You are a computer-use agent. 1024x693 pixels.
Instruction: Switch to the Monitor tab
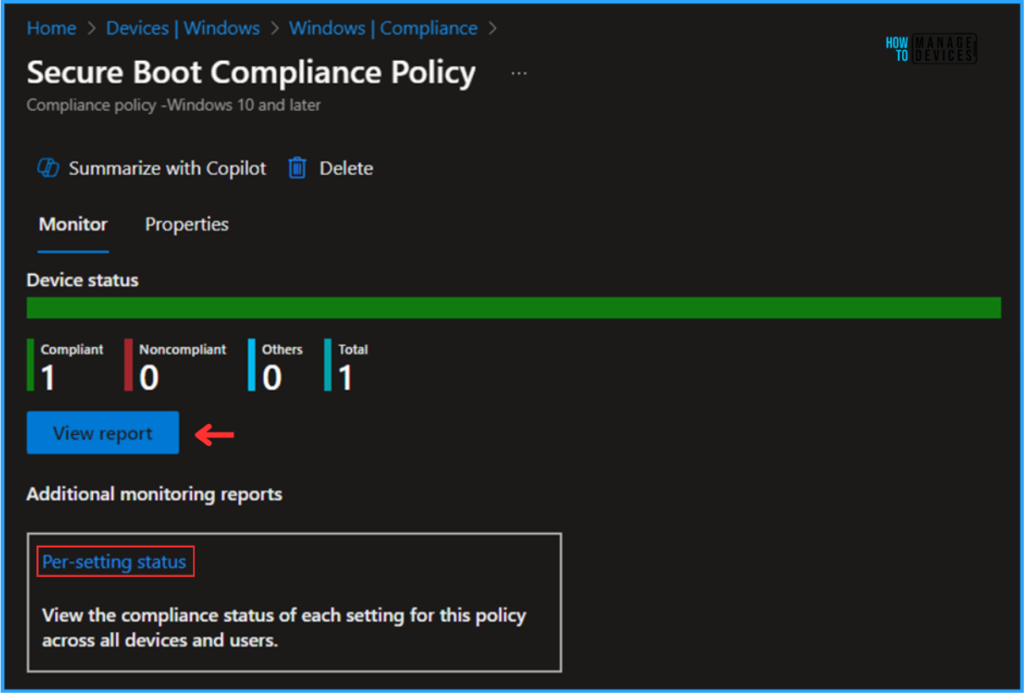[x=73, y=224]
